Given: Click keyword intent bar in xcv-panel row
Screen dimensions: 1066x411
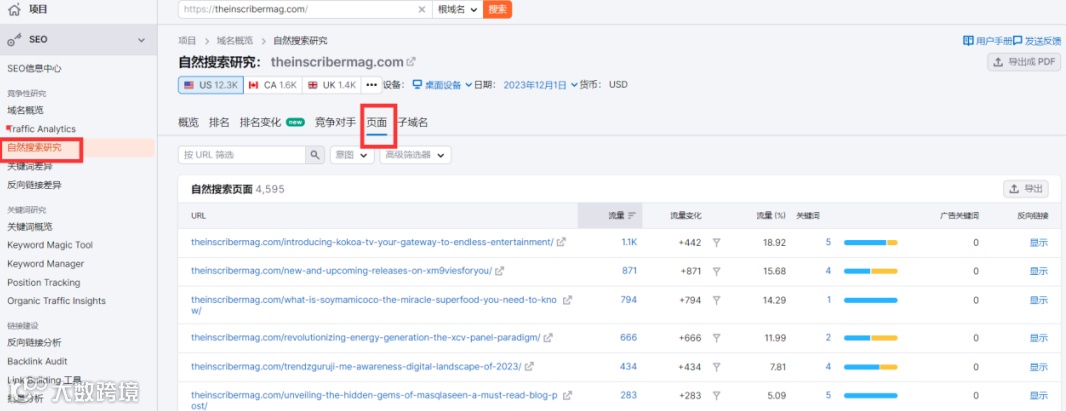Looking at the screenshot, I should click(870, 337).
